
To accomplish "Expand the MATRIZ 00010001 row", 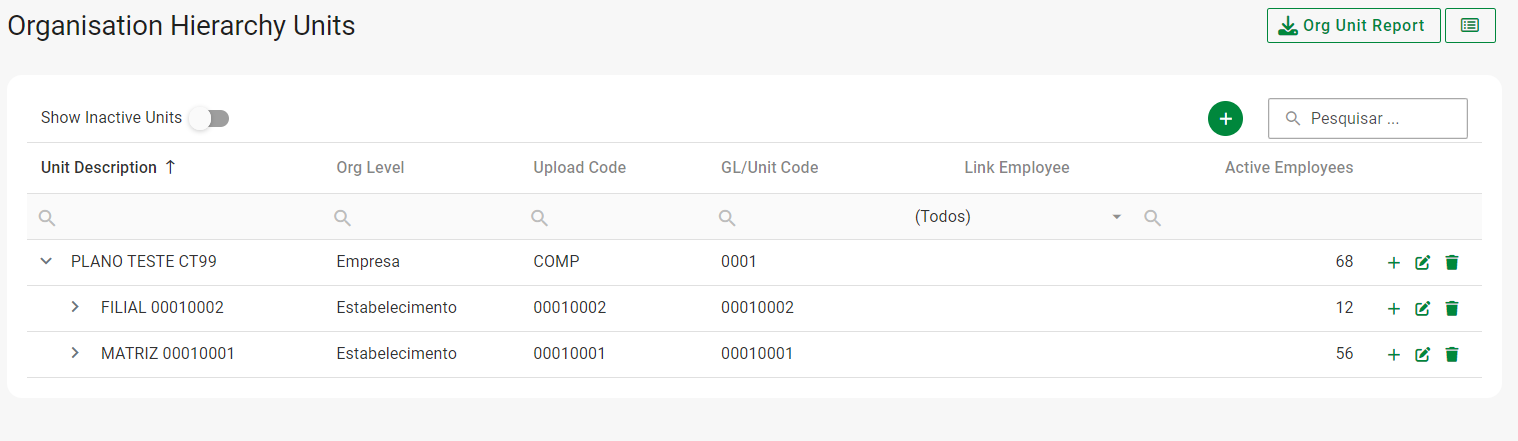I will click(x=75, y=353).
